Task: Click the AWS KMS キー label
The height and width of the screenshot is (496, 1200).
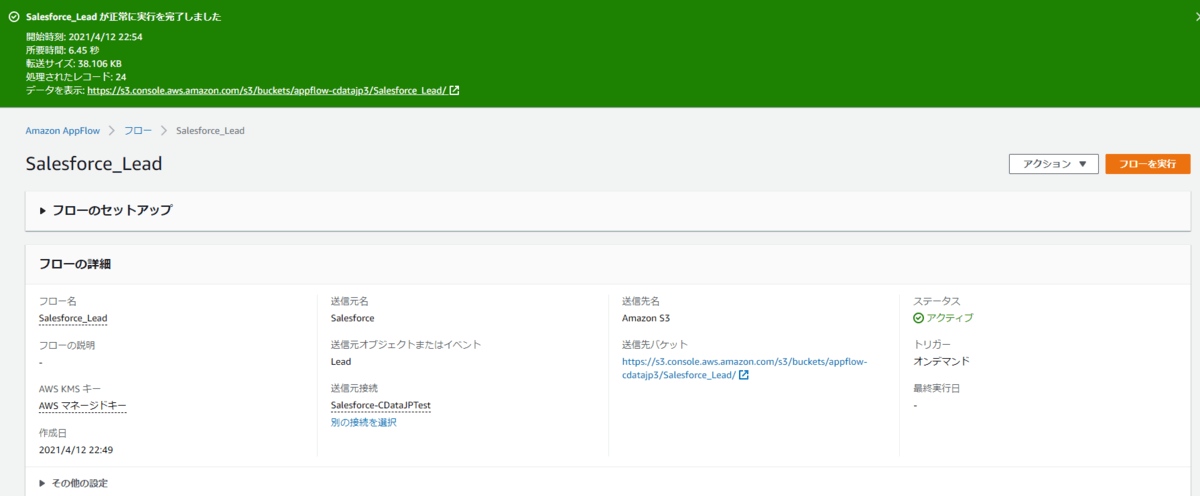Action: pos(69,388)
